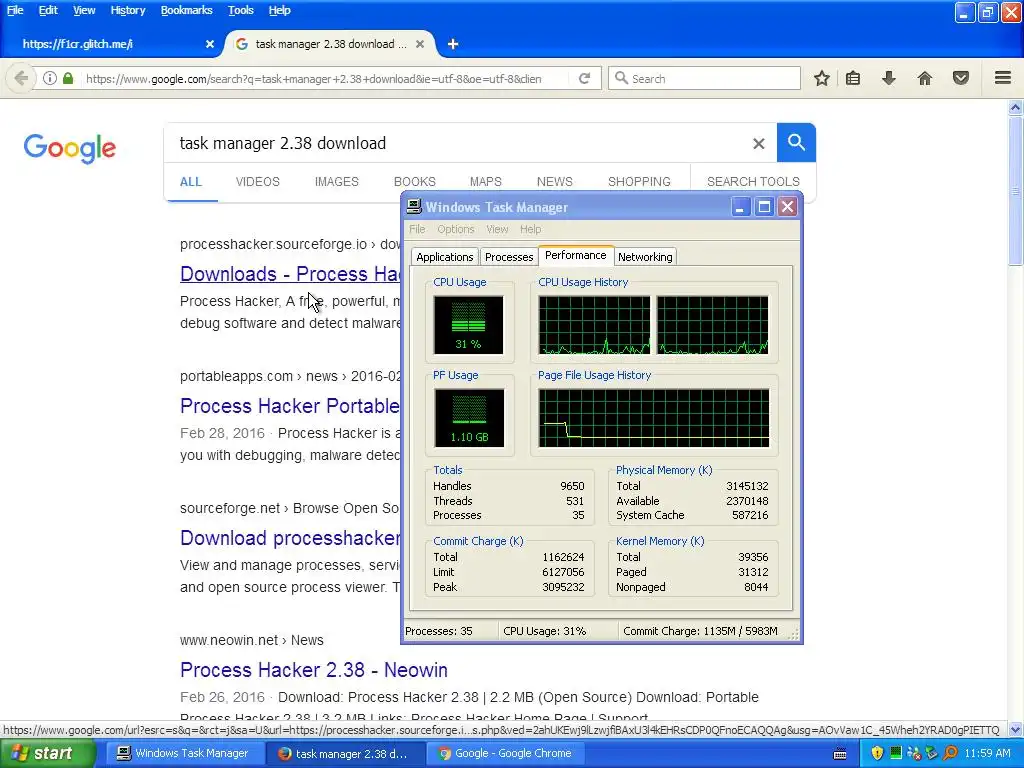Click the orange magnifier tray icon
The width and height of the screenshot is (1024, 768).
point(950,753)
